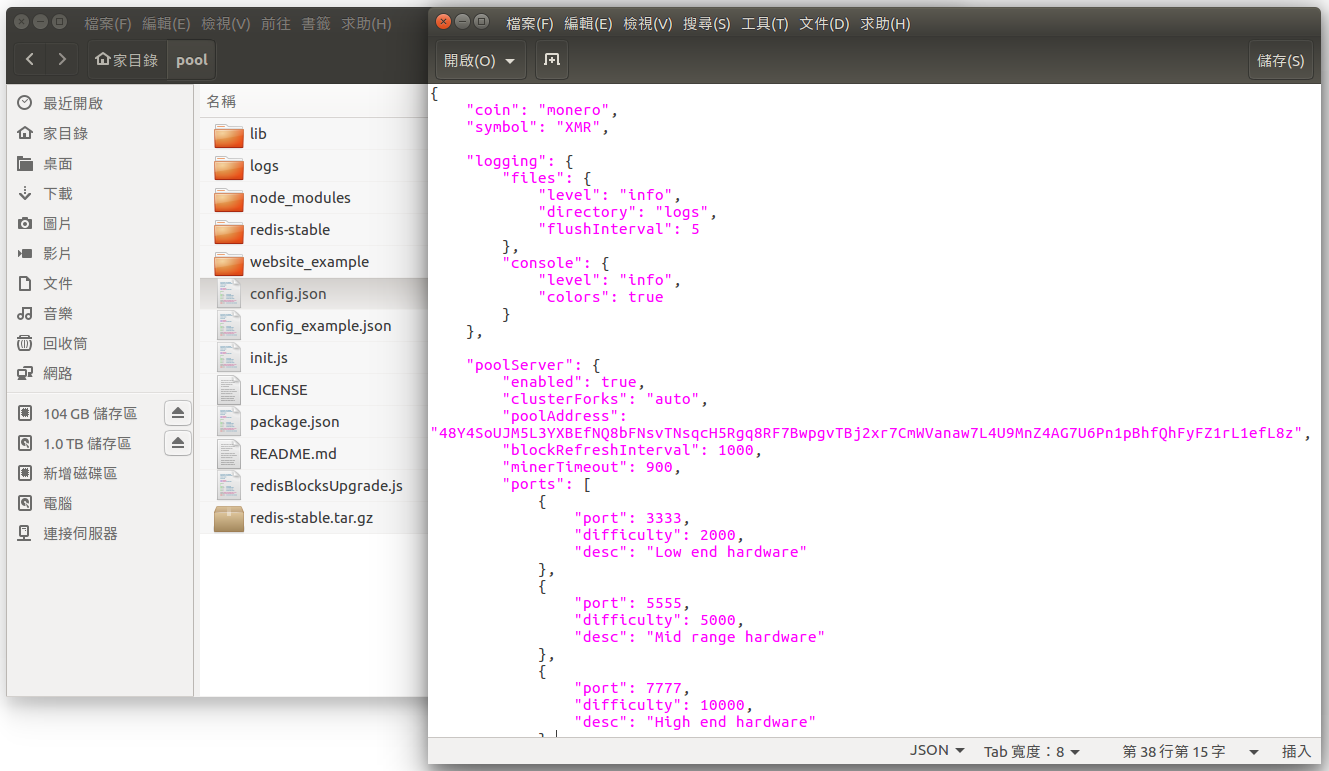Open gedit 檢視(V) menu
Screen dimensions: 1329x771
[647, 23]
